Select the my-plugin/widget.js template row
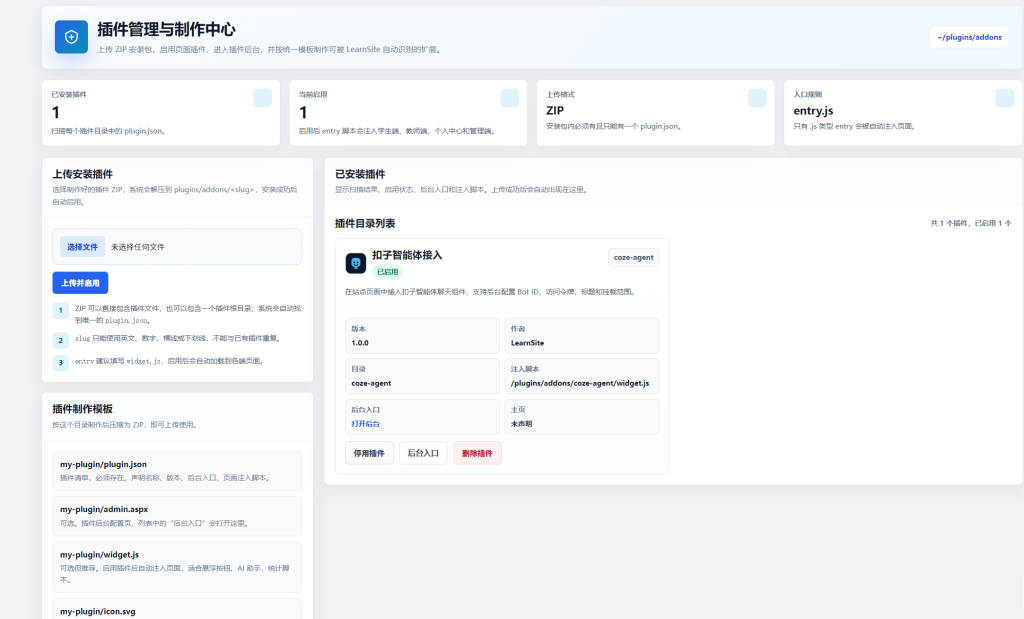The image size is (1024, 619). [x=177, y=567]
